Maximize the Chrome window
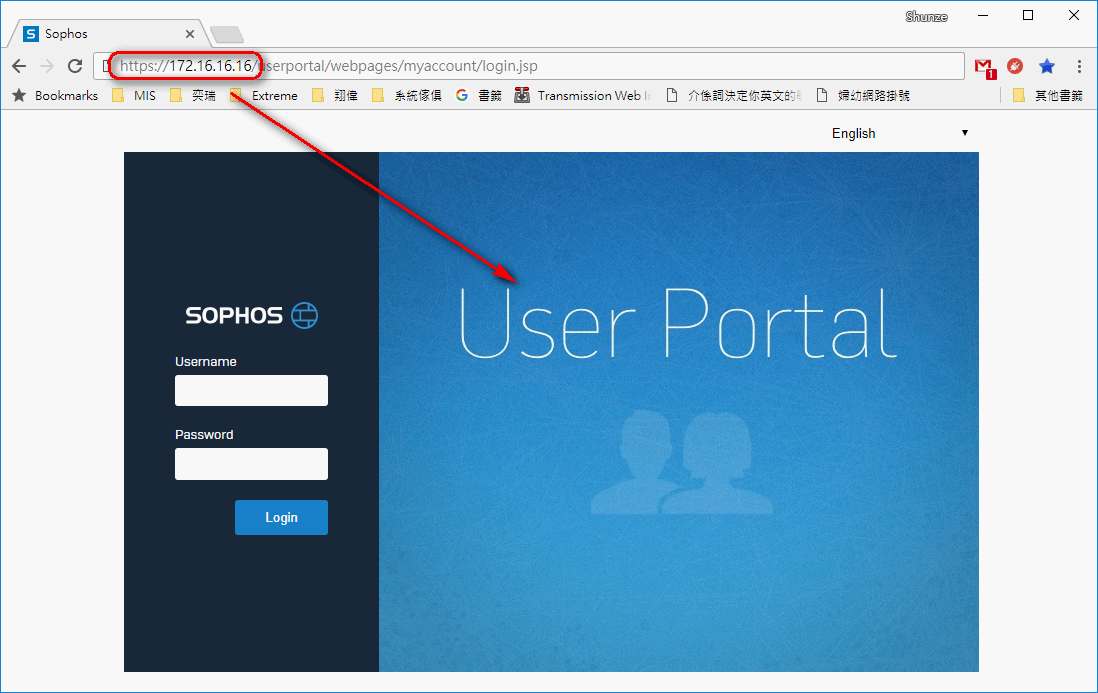 click(x=1028, y=15)
